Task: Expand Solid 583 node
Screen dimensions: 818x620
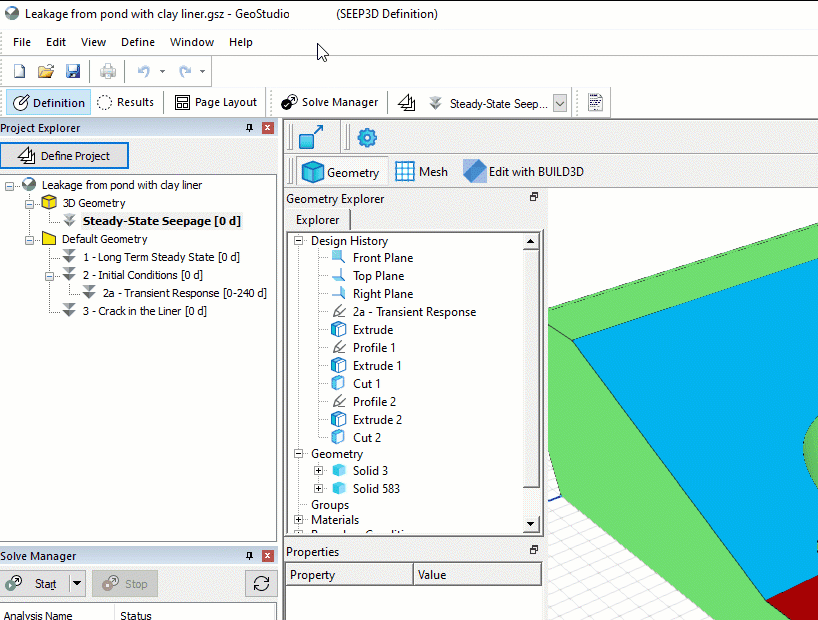Action: [x=318, y=488]
